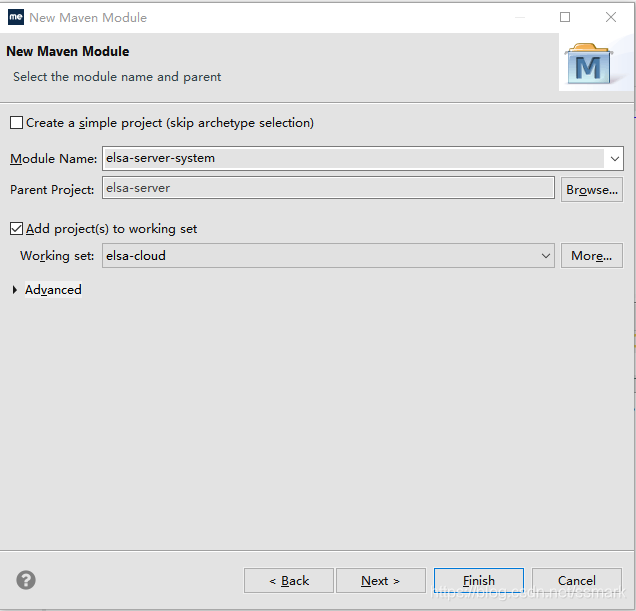Go back with the < Back button
Viewport: 636px width, 611px height.
click(x=289, y=581)
